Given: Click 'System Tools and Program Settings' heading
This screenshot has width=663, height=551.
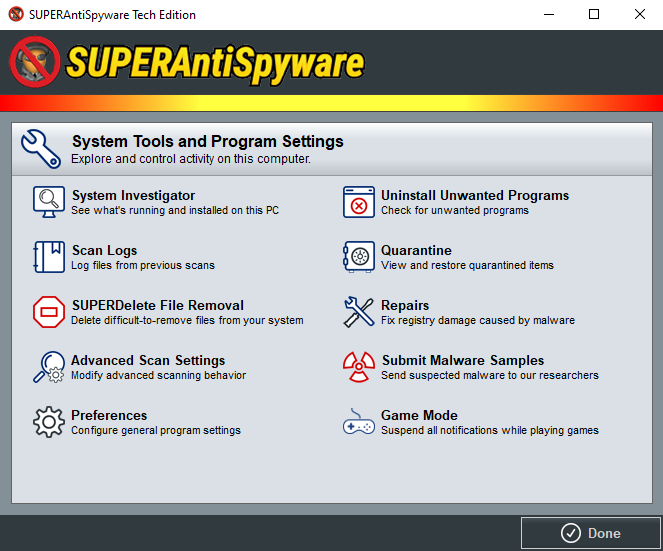Looking at the screenshot, I should pyautogui.click(x=208, y=141).
